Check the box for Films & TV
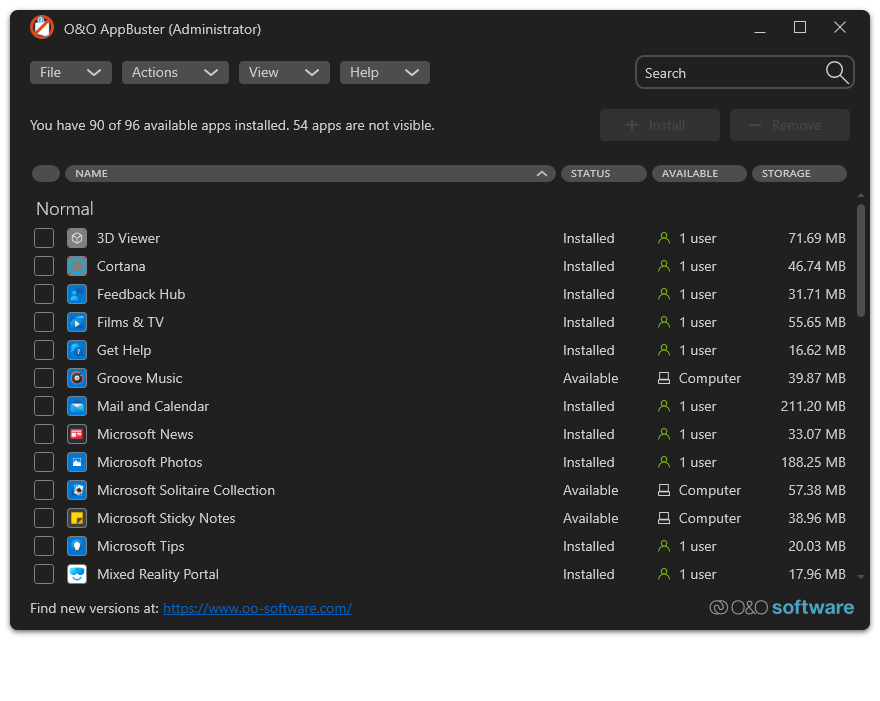Image resolution: width=880 pixels, height=701 pixels. click(44, 322)
